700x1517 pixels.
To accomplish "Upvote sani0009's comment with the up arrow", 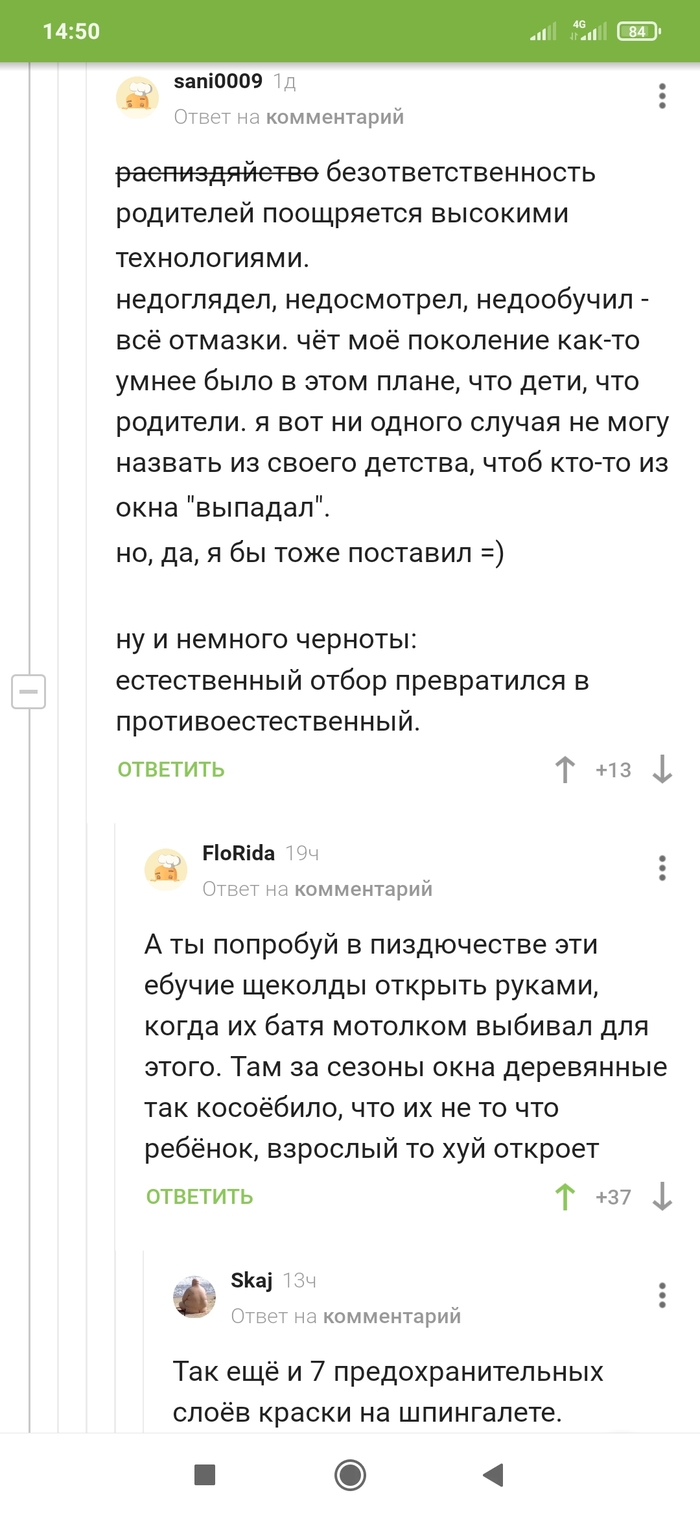I will (x=565, y=770).
